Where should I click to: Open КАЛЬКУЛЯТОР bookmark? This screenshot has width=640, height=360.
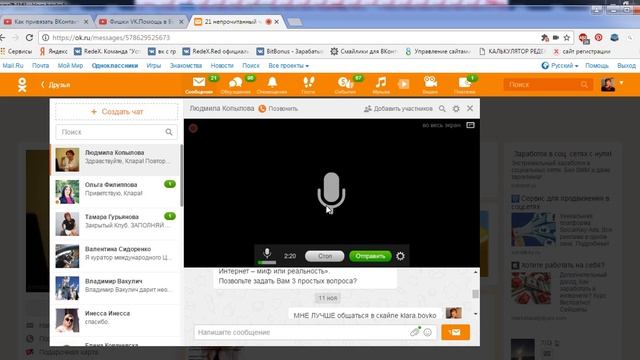click(x=511, y=51)
